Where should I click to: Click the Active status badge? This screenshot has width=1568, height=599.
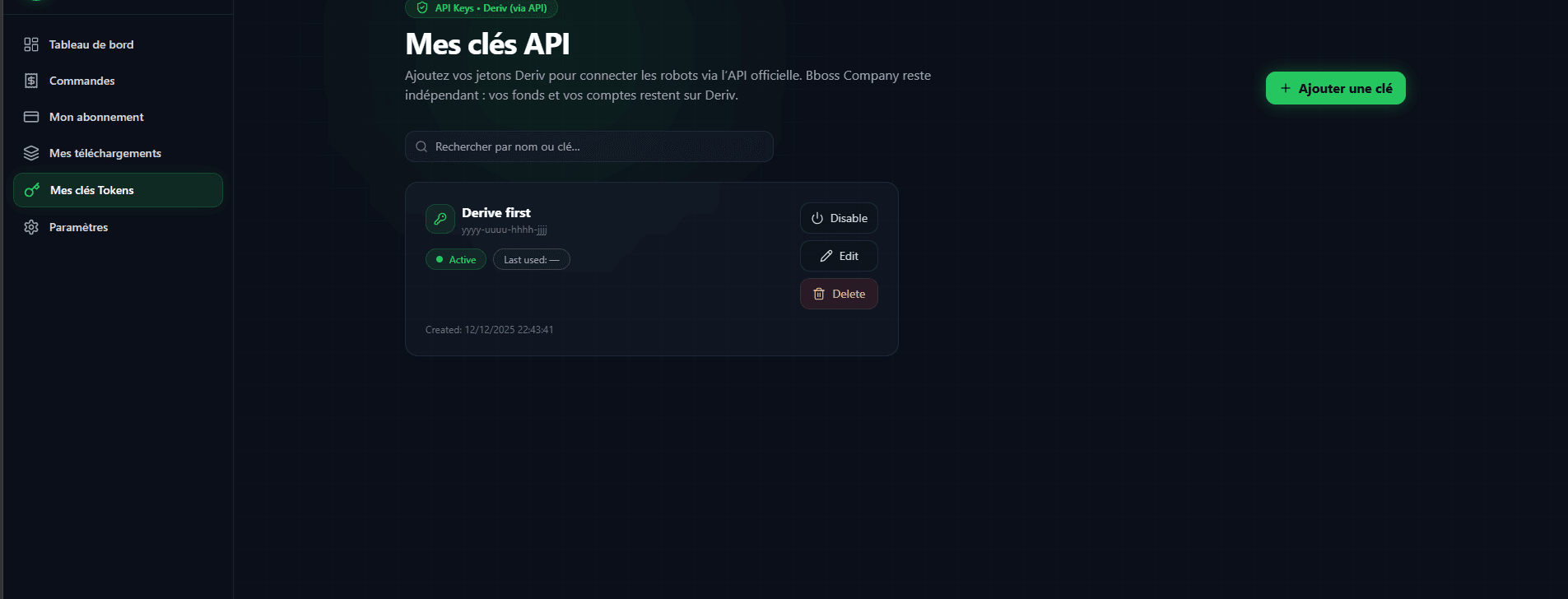tap(456, 259)
